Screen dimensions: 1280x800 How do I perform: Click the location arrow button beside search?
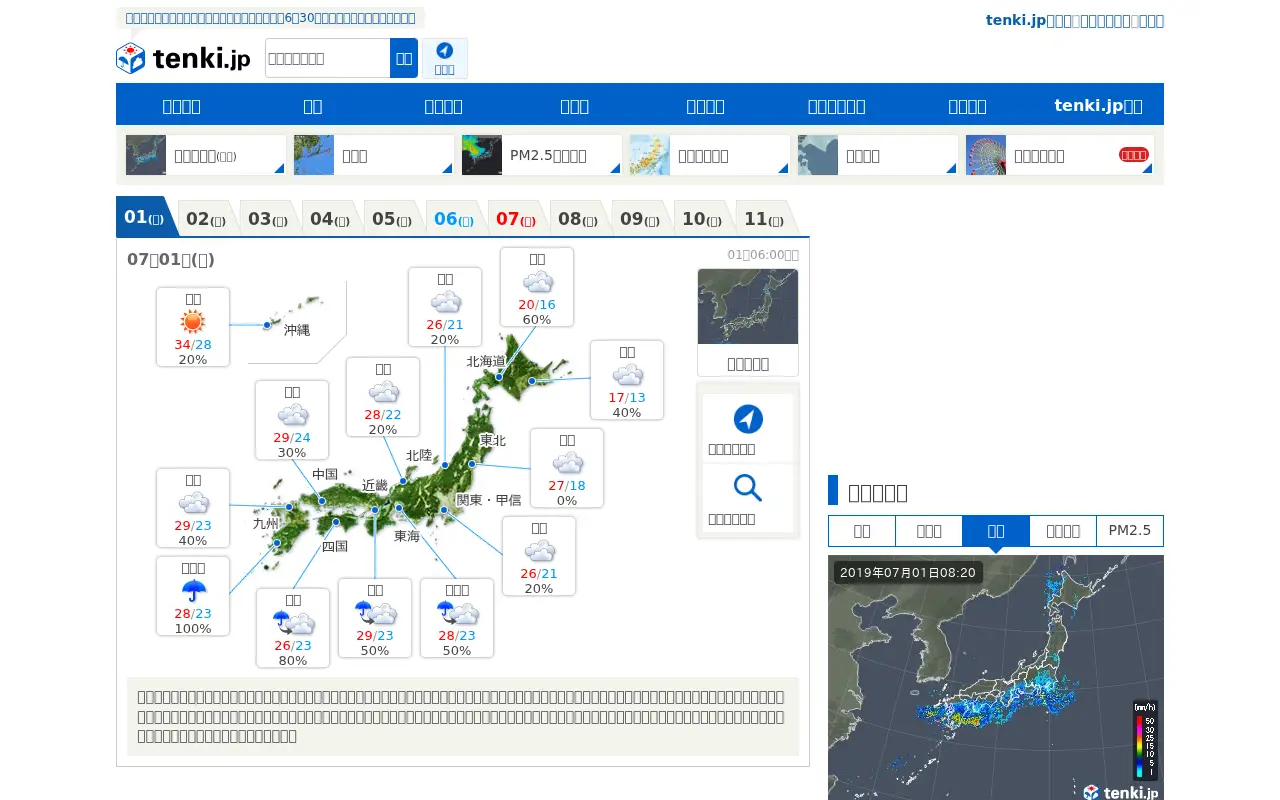coord(445,58)
